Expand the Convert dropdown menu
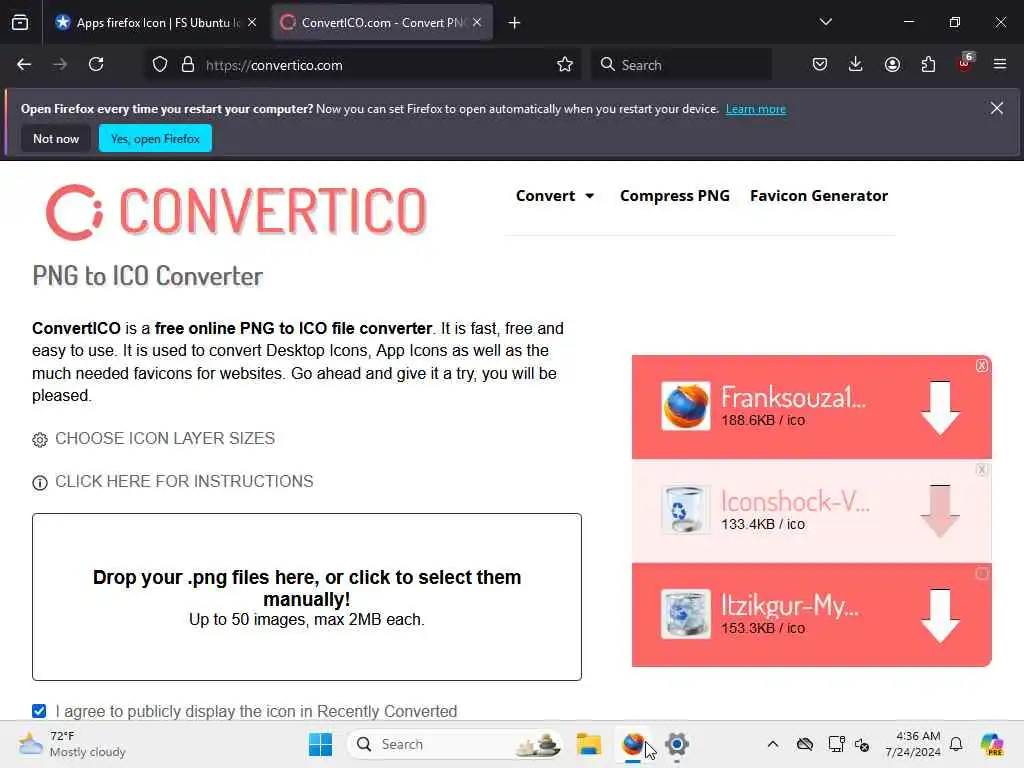This screenshot has width=1024, height=768. click(x=554, y=196)
